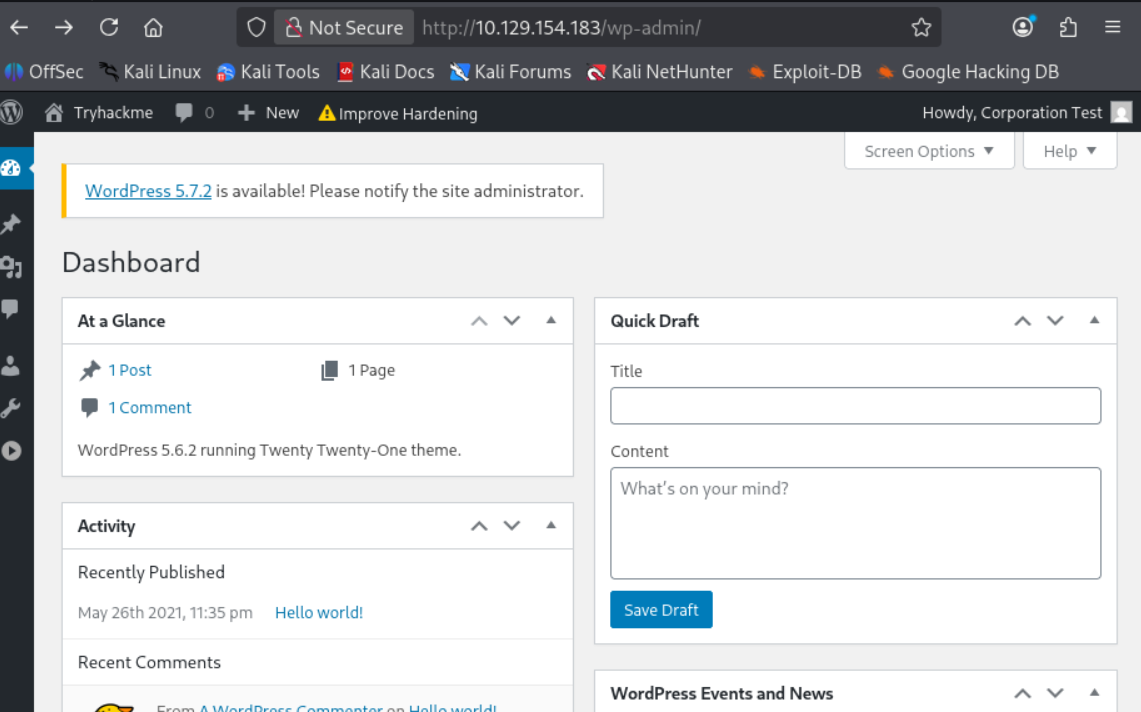Click Improve Hardening warning item

398,114
